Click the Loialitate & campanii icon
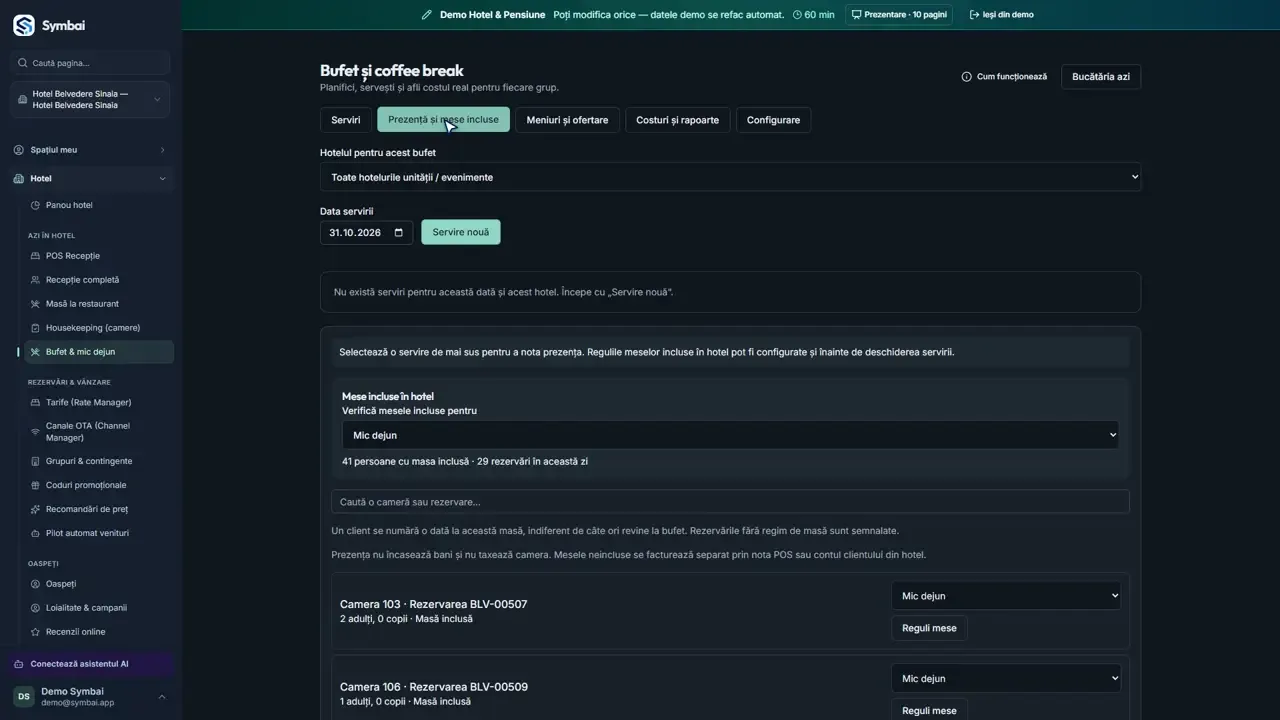1280x720 pixels. pos(36,608)
